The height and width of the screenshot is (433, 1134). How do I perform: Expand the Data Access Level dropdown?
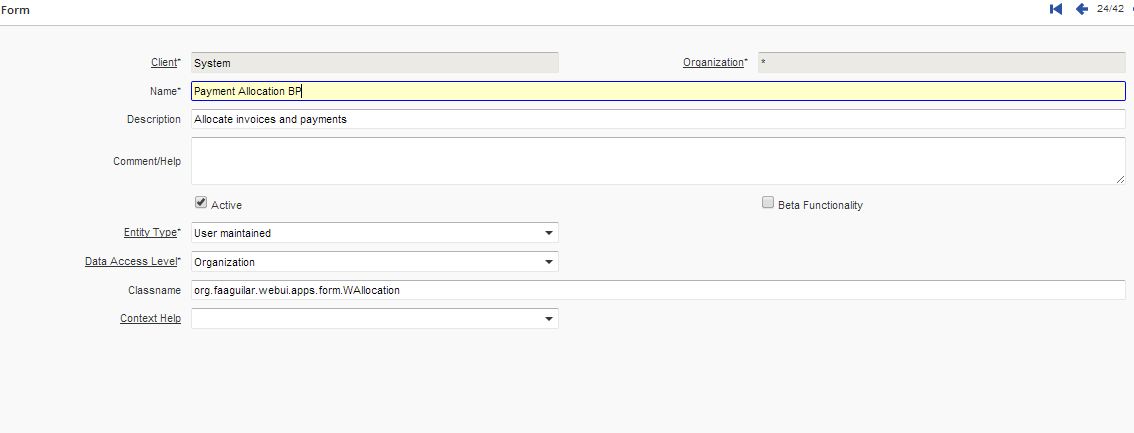tap(548, 262)
